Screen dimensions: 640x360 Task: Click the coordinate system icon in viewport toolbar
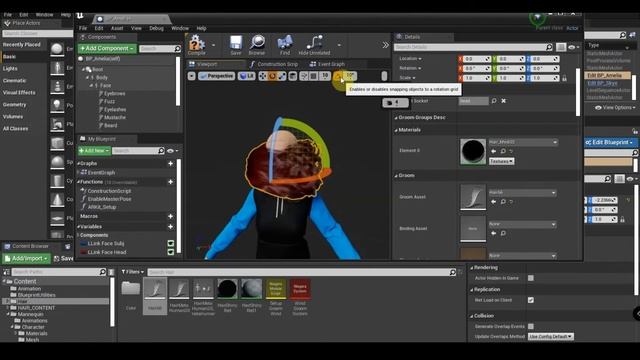coord(293,76)
